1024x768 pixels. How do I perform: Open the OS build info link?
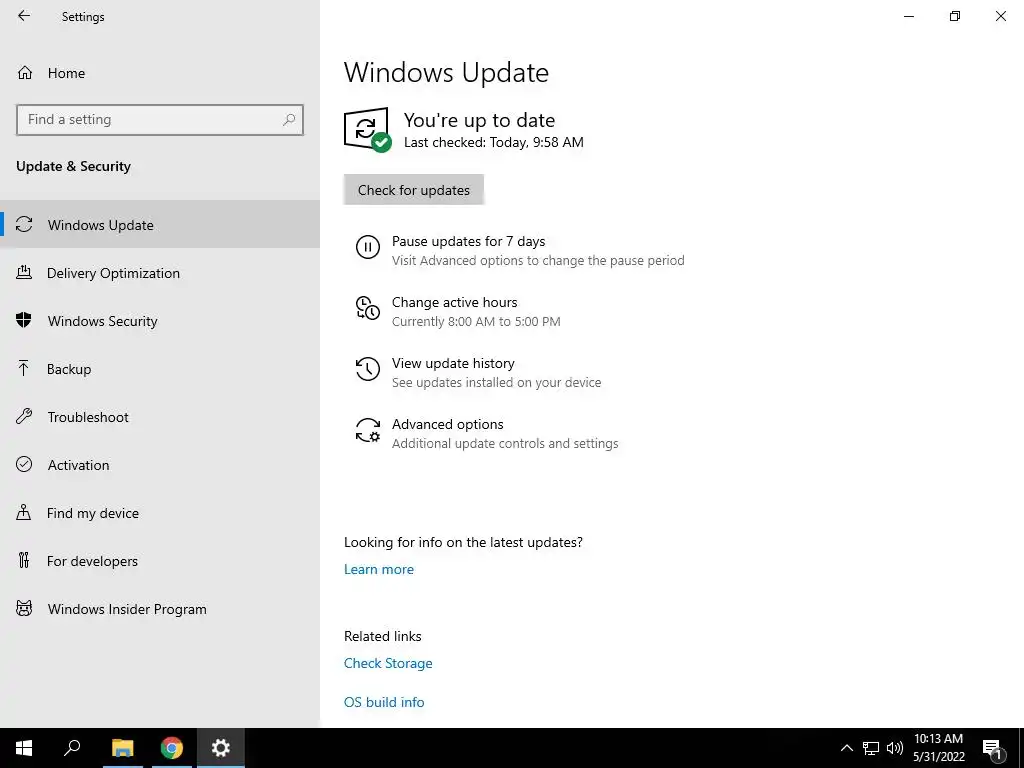point(384,702)
